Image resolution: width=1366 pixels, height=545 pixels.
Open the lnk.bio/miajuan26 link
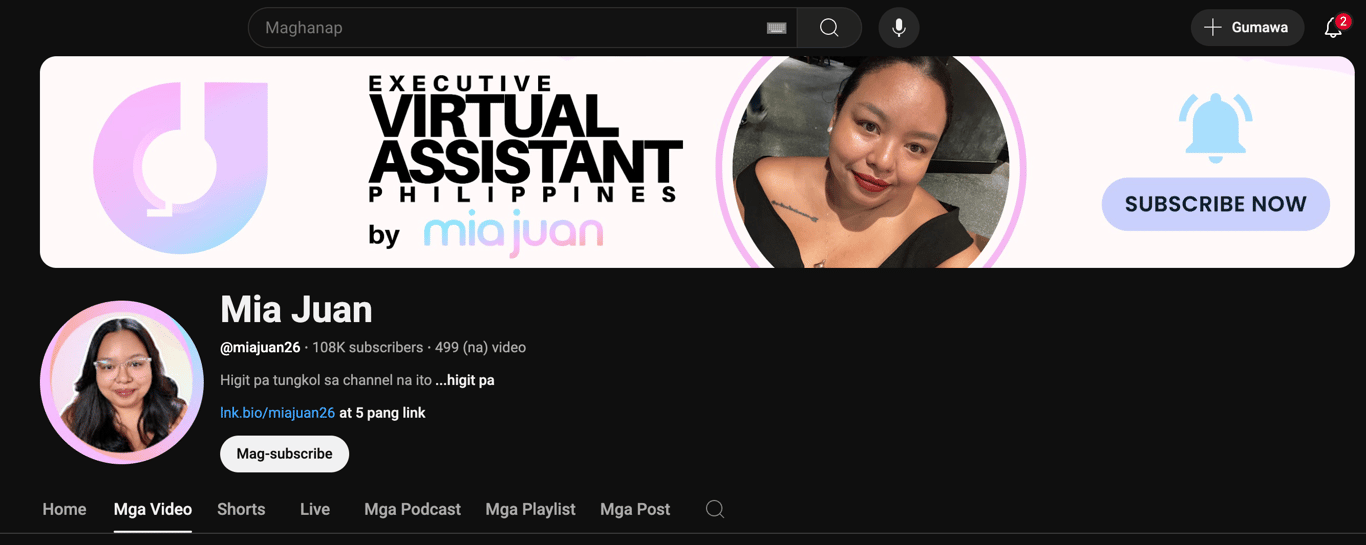pyautogui.click(x=277, y=413)
